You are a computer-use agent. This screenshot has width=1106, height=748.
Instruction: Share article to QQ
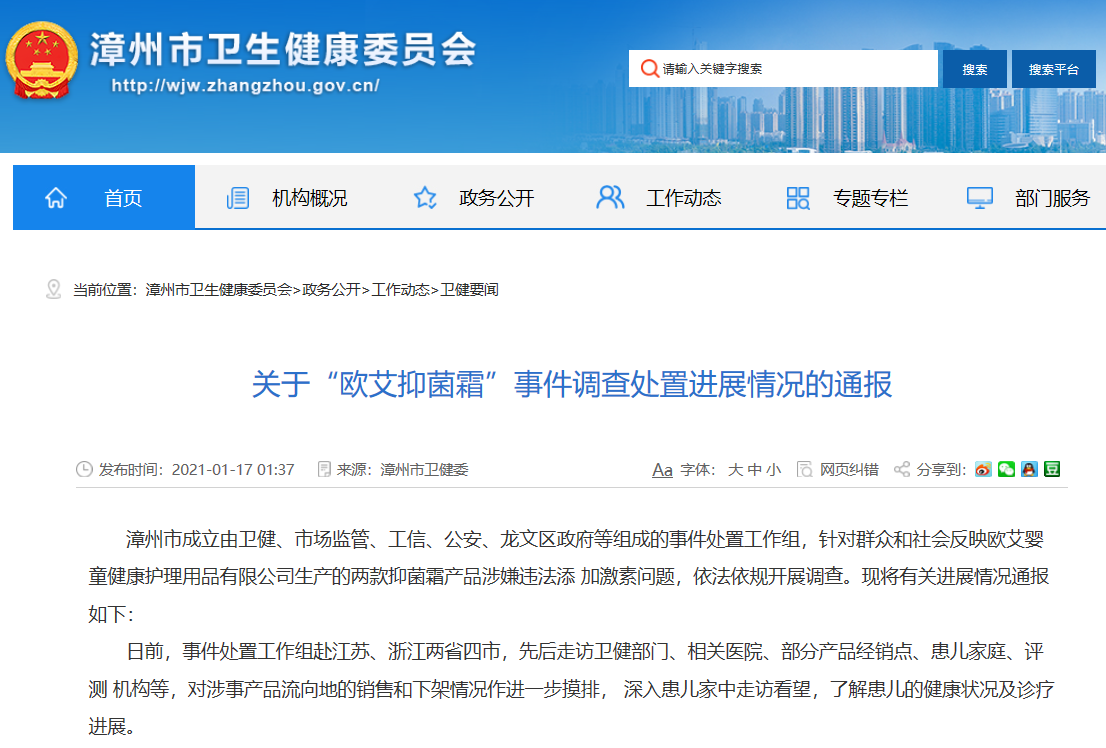1029,469
